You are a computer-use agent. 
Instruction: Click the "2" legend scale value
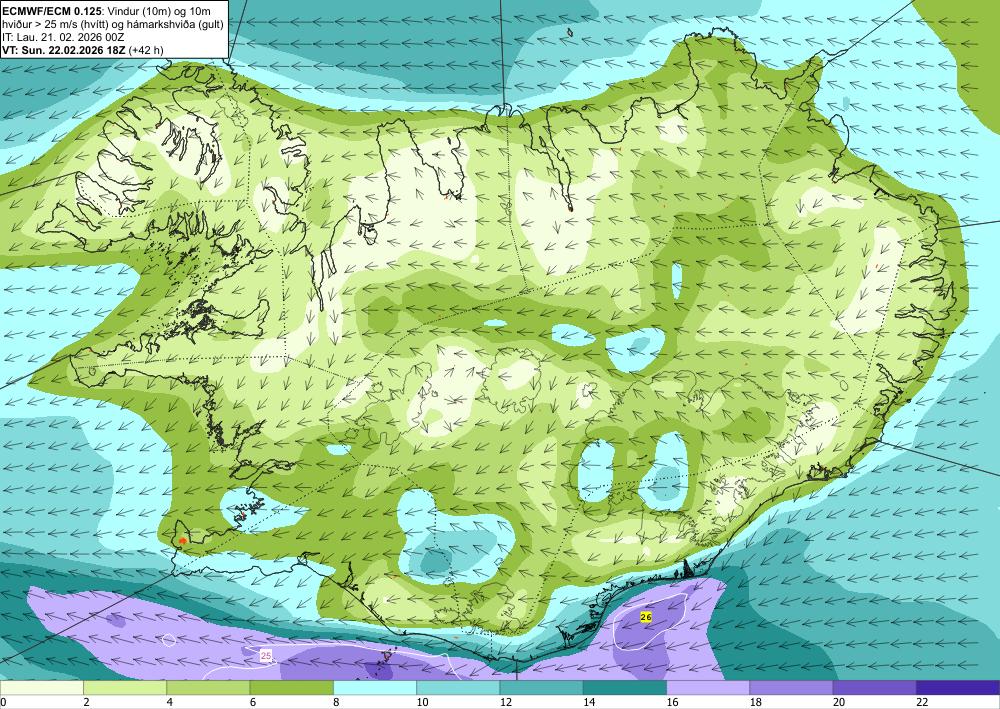pos(86,702)
